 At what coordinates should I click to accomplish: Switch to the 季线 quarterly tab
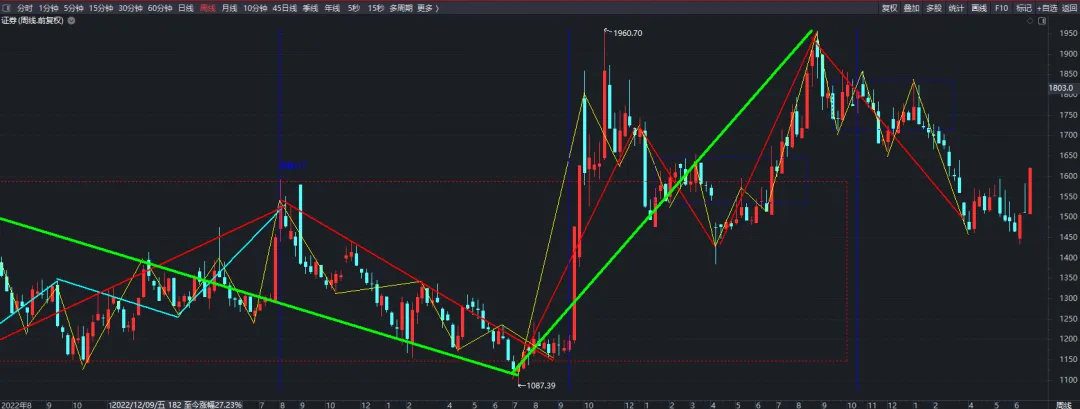pos(310,8)
